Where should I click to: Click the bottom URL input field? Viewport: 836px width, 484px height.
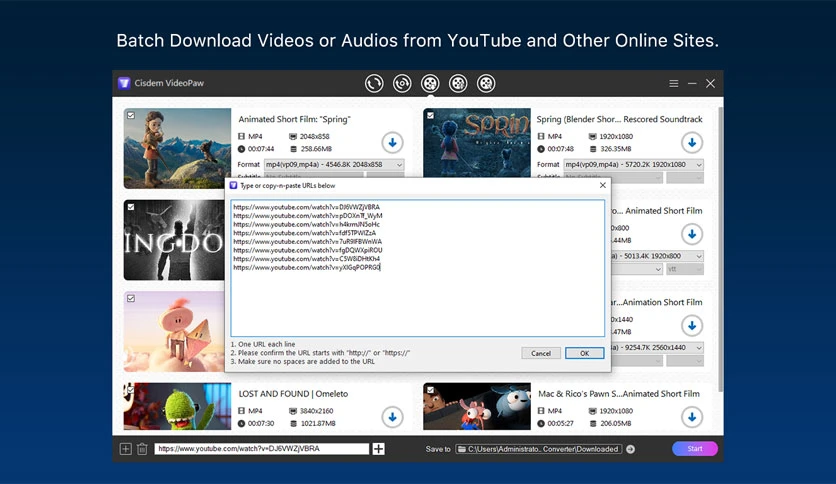(262, 449)
